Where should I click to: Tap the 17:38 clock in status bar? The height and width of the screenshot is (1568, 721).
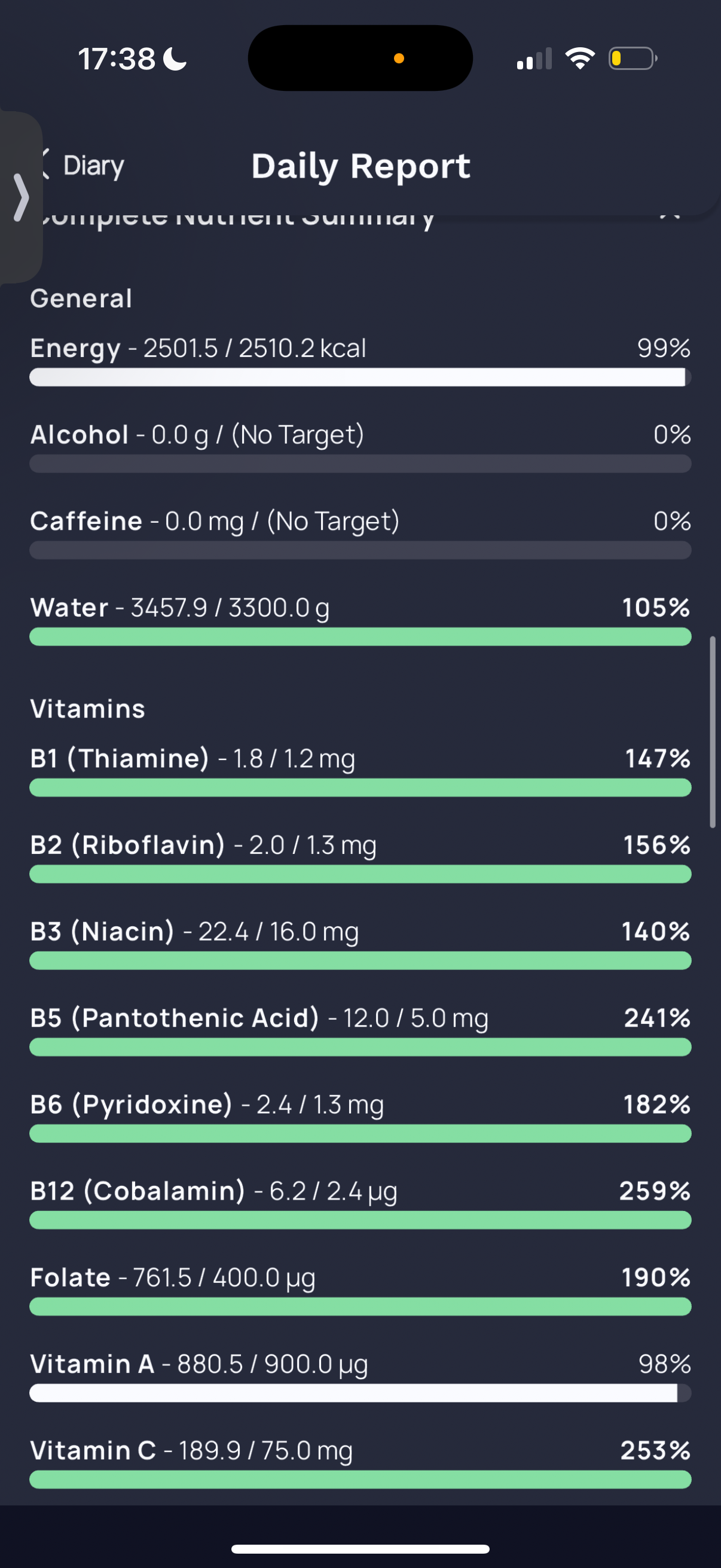point(117,59)
